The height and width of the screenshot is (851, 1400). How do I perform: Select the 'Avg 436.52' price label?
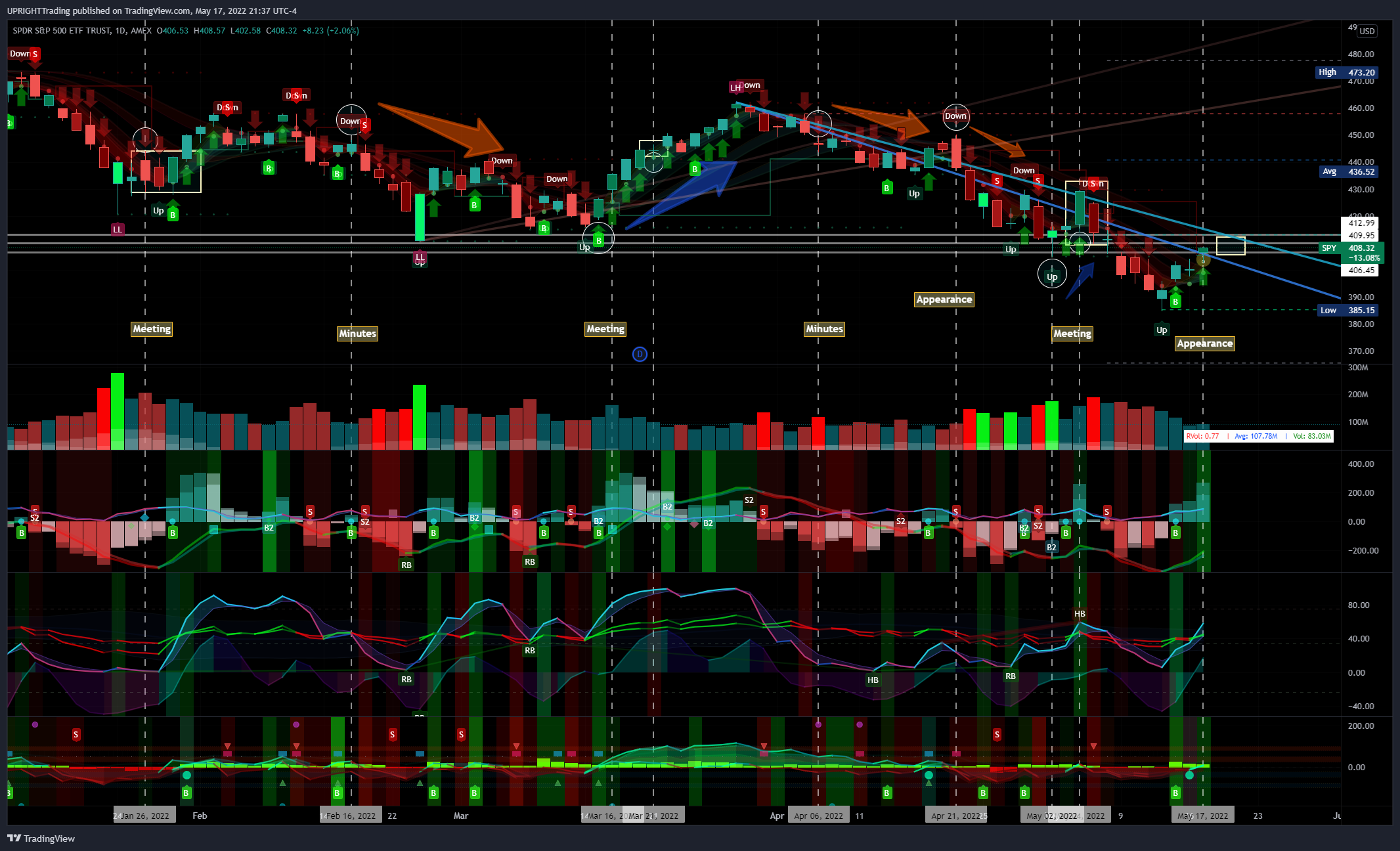(x=1348, y=171)
